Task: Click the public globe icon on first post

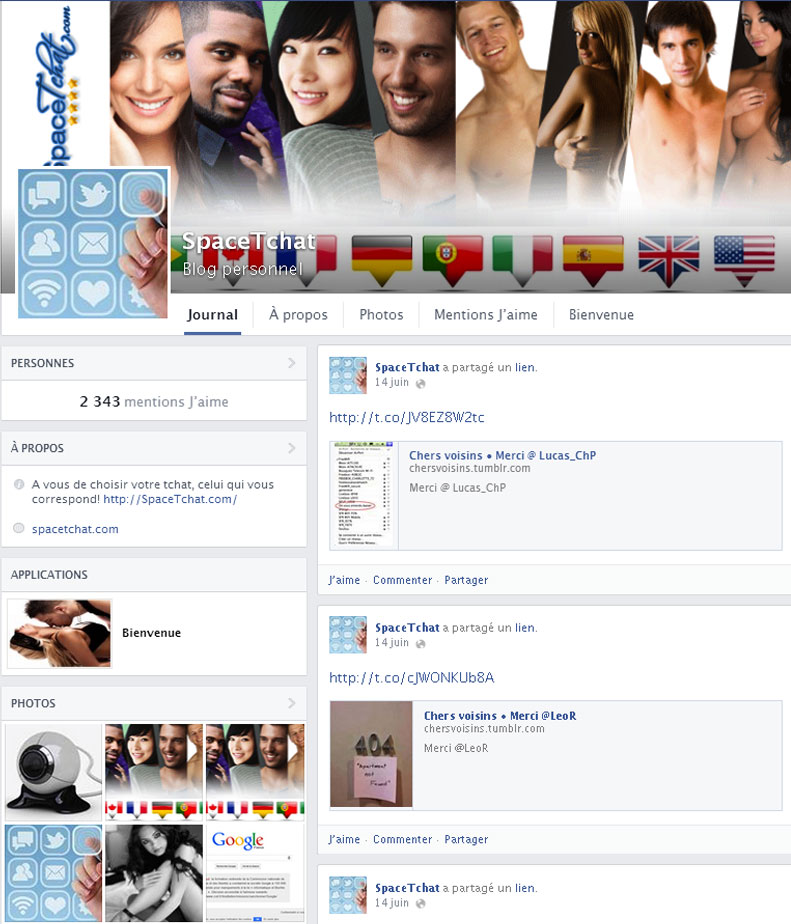Action: coord(420,384)
